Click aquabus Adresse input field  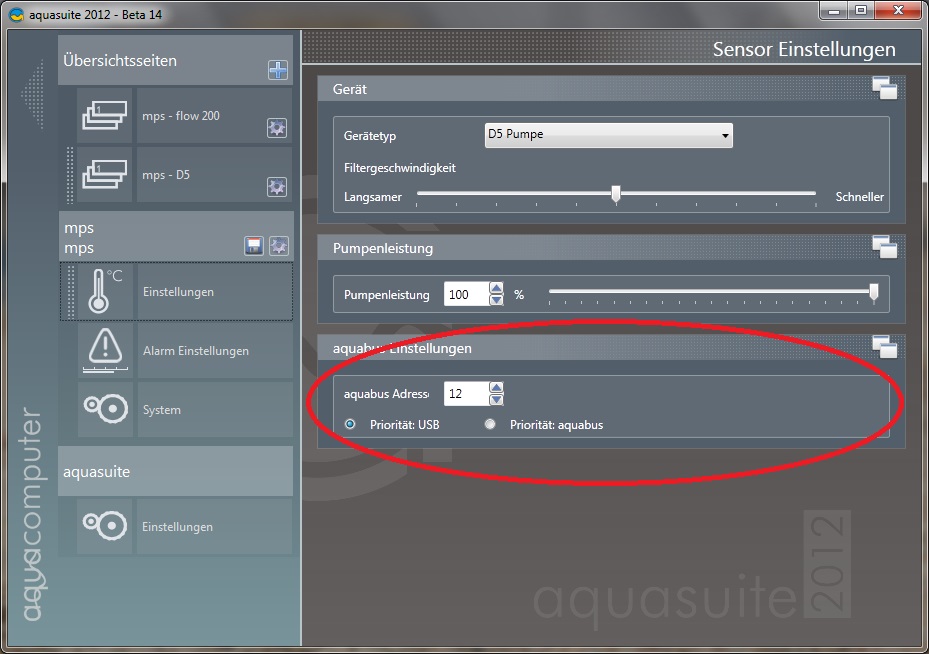tap(466, 394)
